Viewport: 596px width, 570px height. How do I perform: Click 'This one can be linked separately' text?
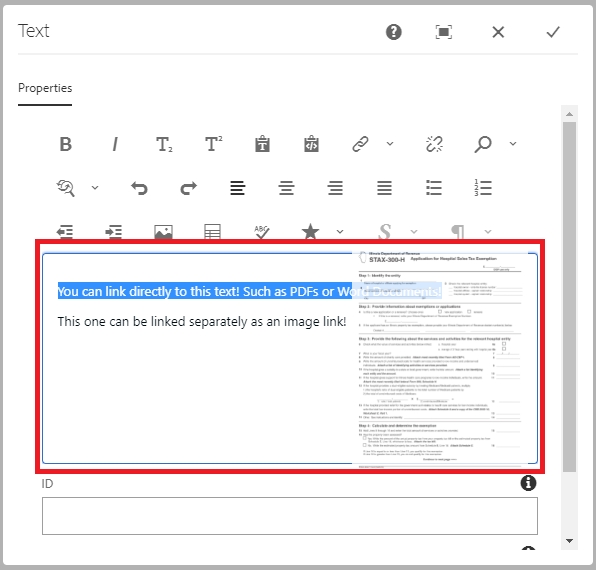click(202, 321)
